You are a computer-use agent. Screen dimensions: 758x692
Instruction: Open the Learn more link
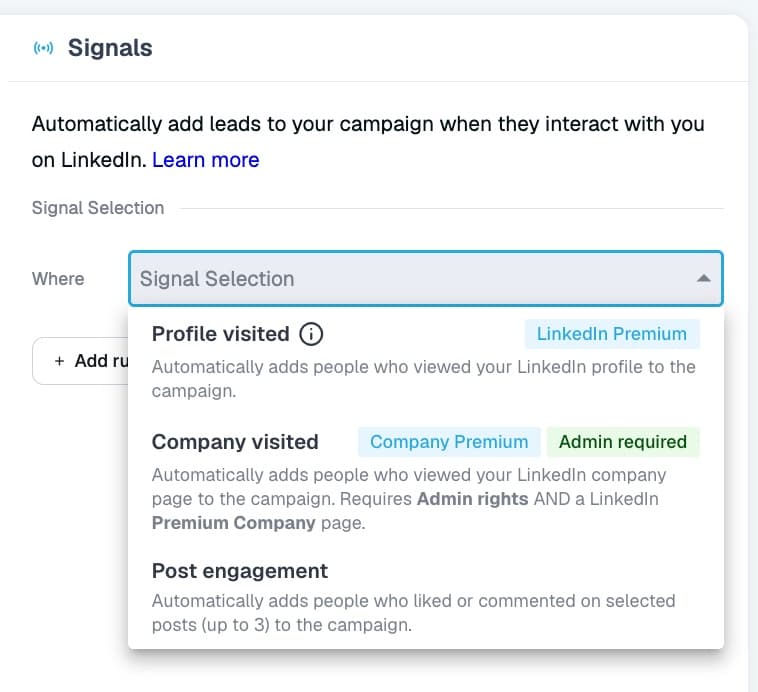coord(205,160)
